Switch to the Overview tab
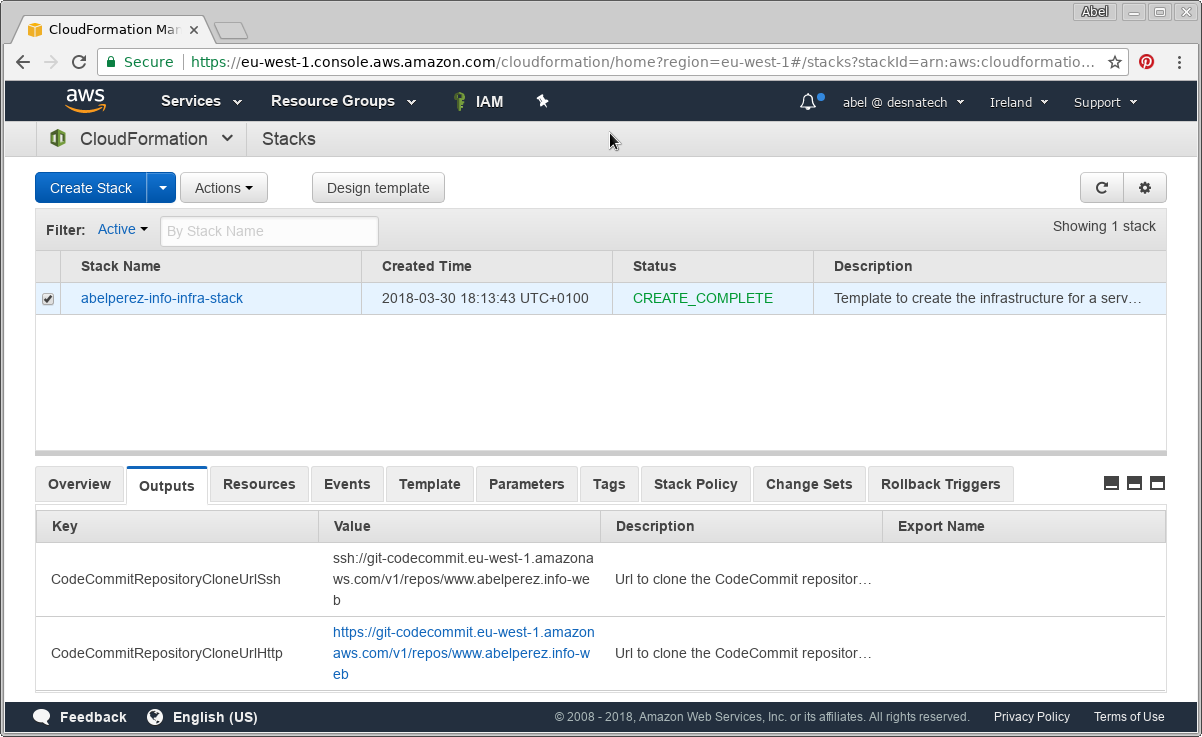 coord(80,484)
